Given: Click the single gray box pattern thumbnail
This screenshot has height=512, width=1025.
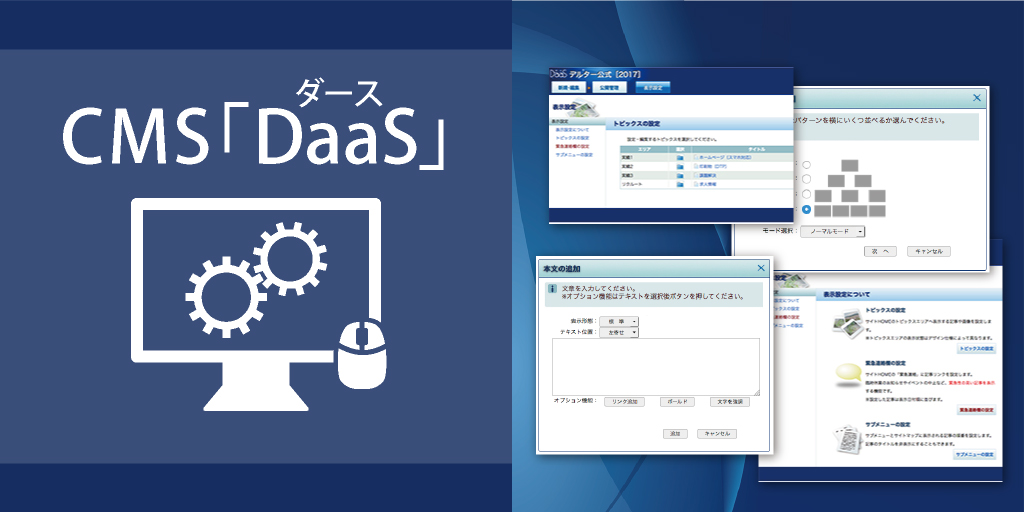Looking at the screenshot, I should click(850, 165).
